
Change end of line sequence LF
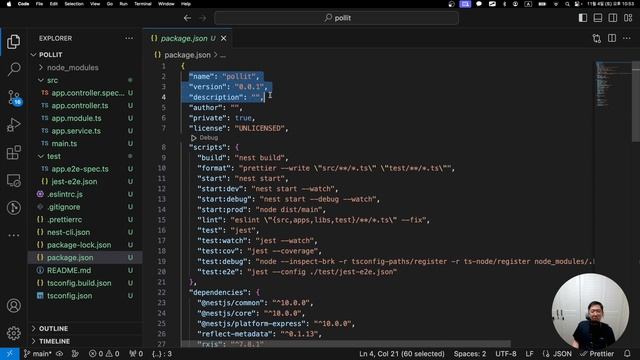click(529, 354)
